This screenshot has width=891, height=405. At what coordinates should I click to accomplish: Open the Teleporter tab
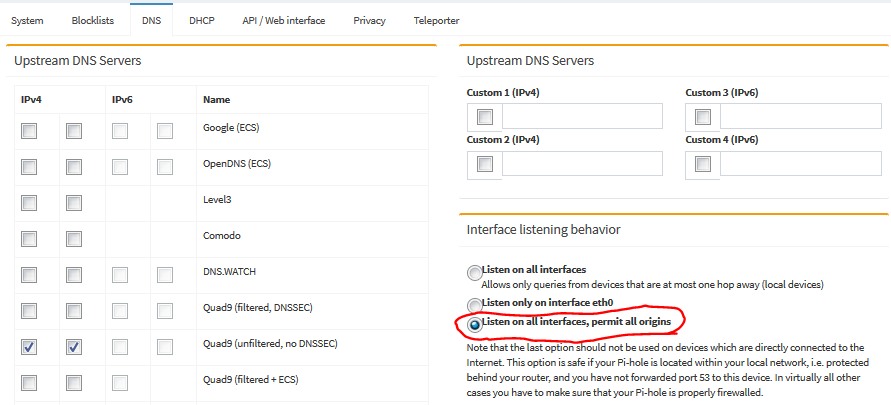(436, 20)
